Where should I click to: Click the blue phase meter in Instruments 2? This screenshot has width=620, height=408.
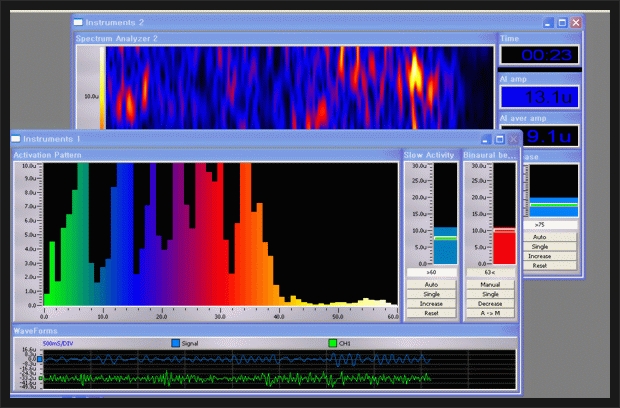coord(554,191)
